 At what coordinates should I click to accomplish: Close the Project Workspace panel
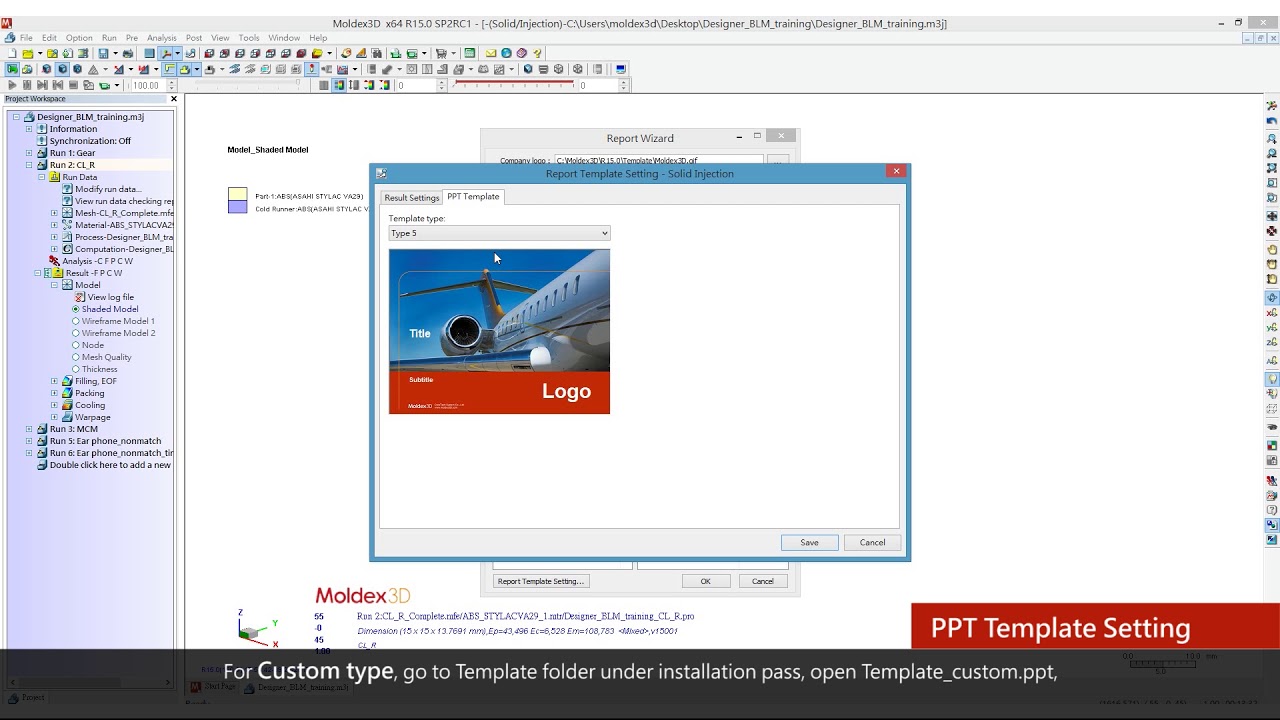click(x=173, y=99)
